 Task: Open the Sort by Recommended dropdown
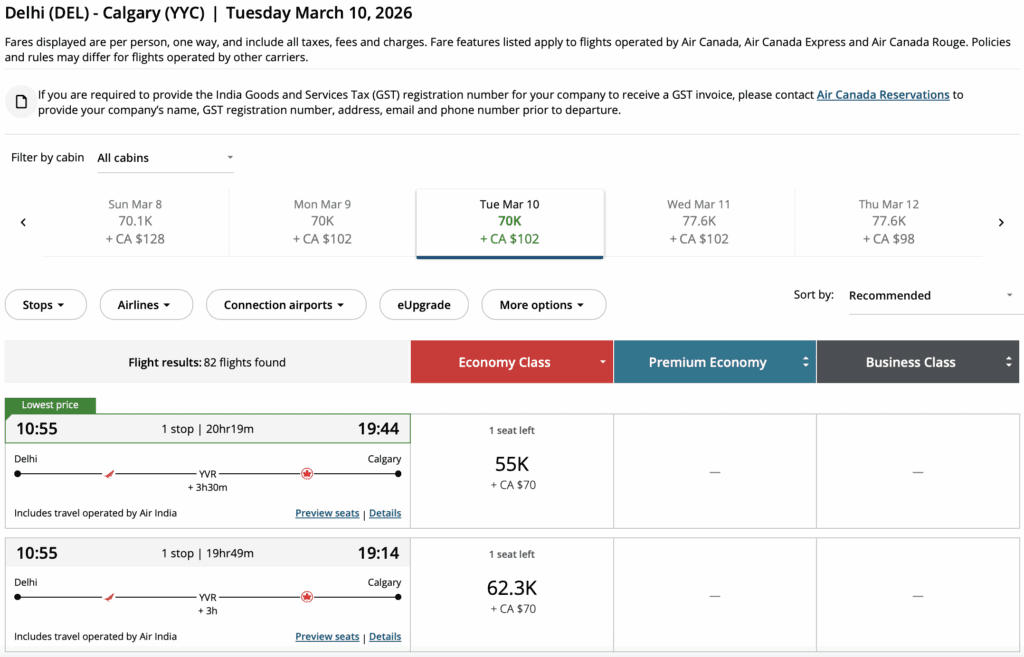point(930,295)
